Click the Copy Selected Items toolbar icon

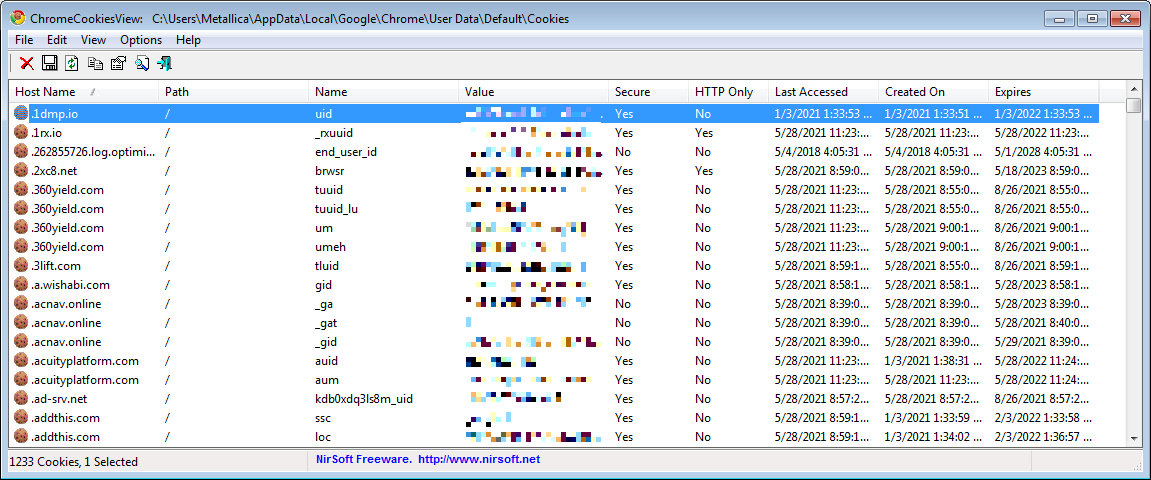(95, 64)
